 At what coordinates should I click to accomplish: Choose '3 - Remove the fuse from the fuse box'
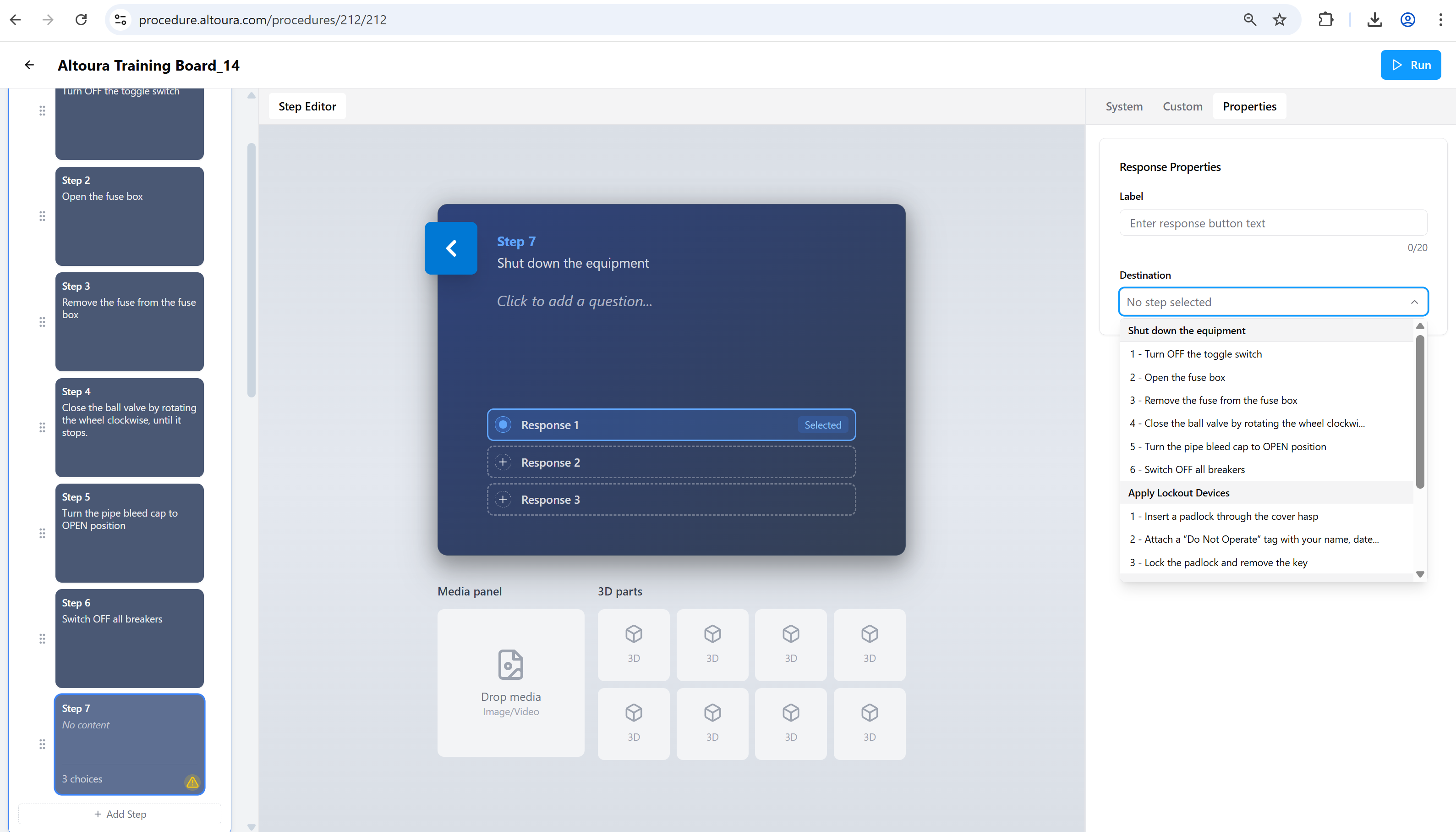click(1266, 400)
